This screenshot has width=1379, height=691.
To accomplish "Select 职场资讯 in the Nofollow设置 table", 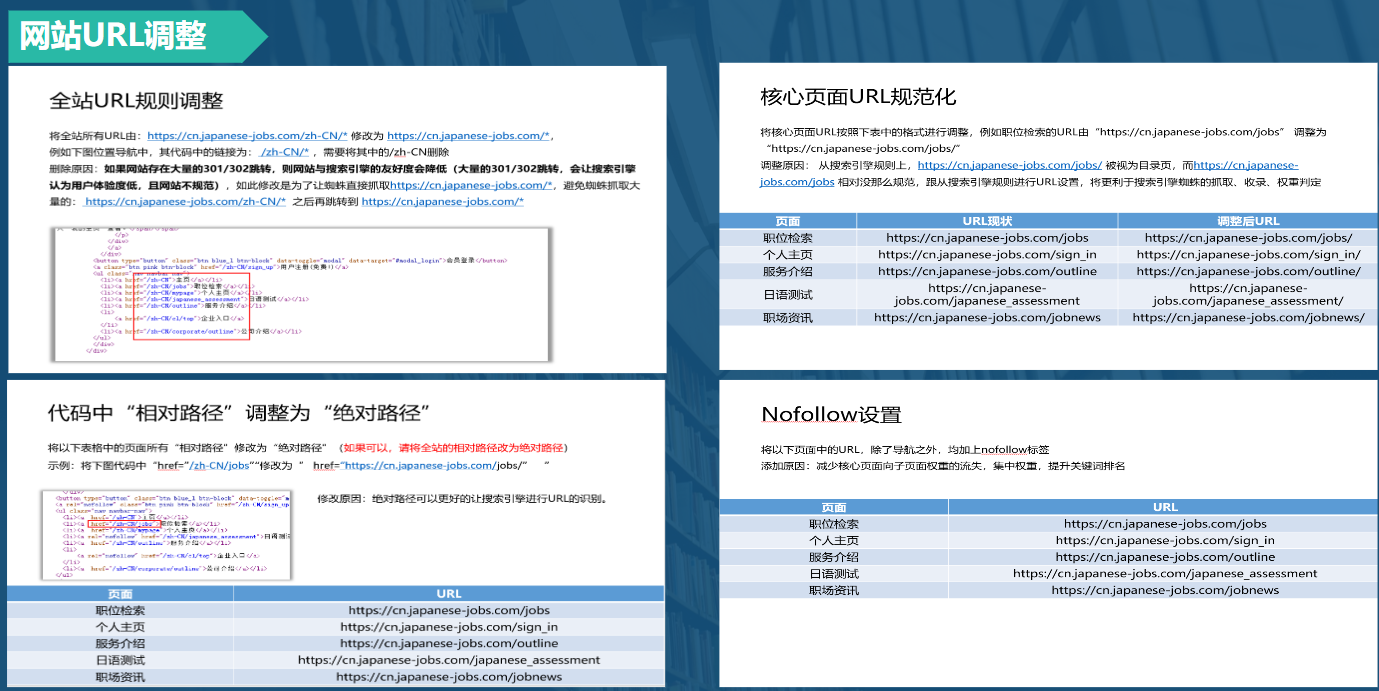I will [834, 590].
